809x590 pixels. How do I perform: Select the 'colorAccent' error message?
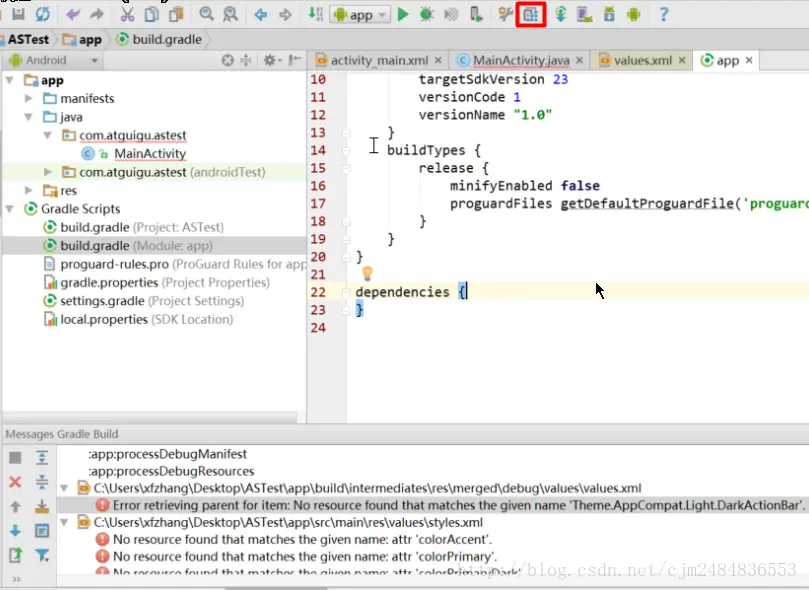[302, 540]
